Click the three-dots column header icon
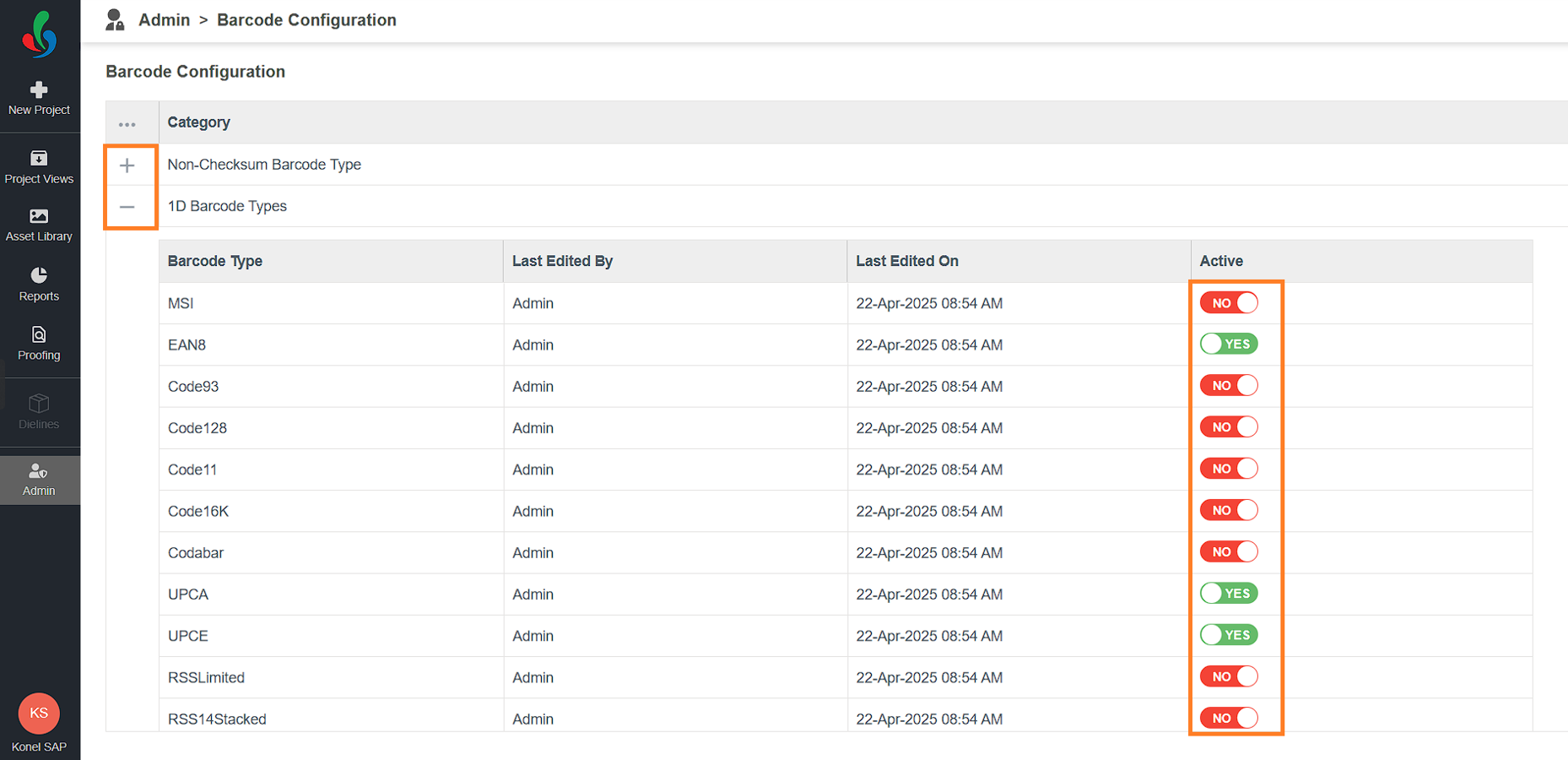Viewport: 1568px width, 760px height. pos(127,124)
